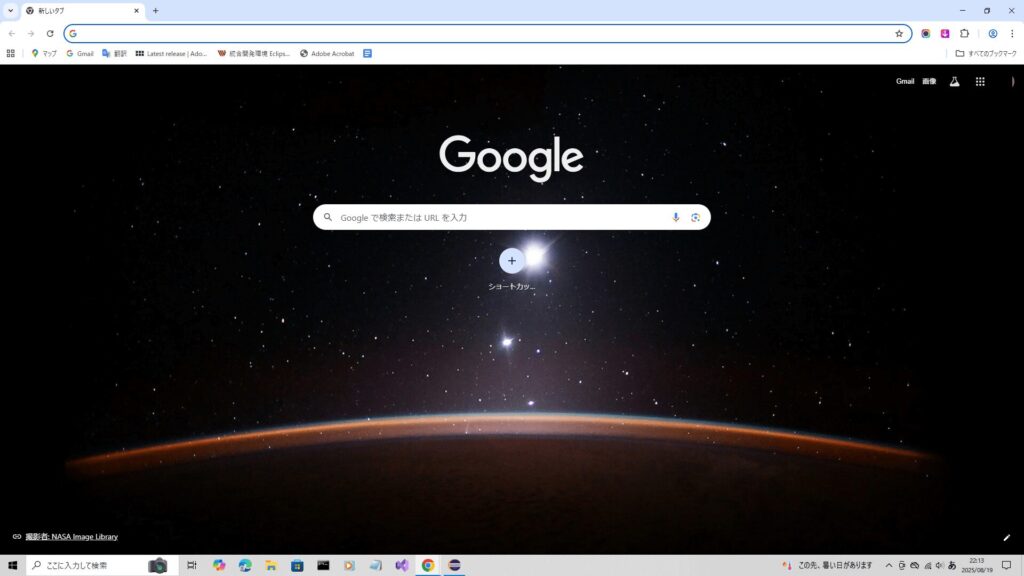Bookmark this tab with the star icon
This screenshot has height=576, width=1024.
click(x=899, y=33)
